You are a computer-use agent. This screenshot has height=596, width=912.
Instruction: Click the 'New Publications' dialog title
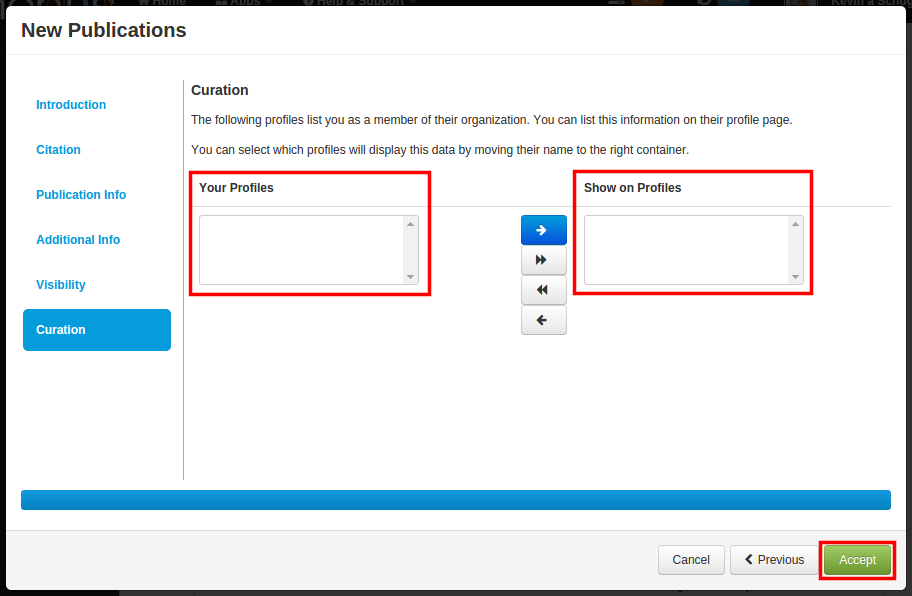pyautogui.click(x=104, y=30)
